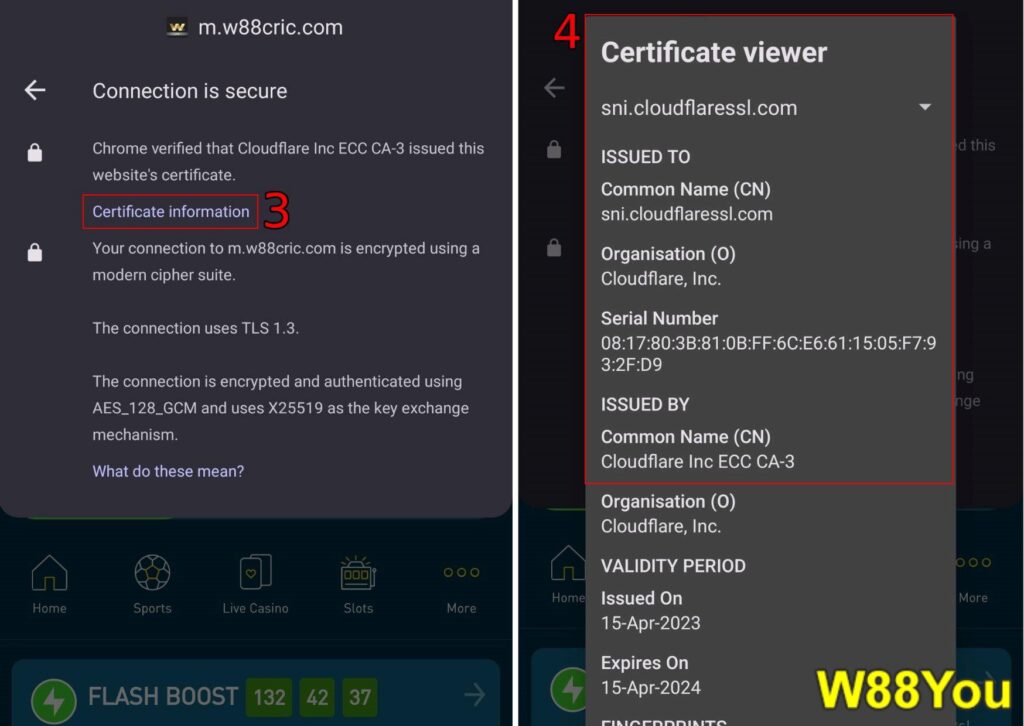Click the 132 countdown box in Flash Boost
The height and width of the screenshot is (726, 1024).
coord(269,697)
